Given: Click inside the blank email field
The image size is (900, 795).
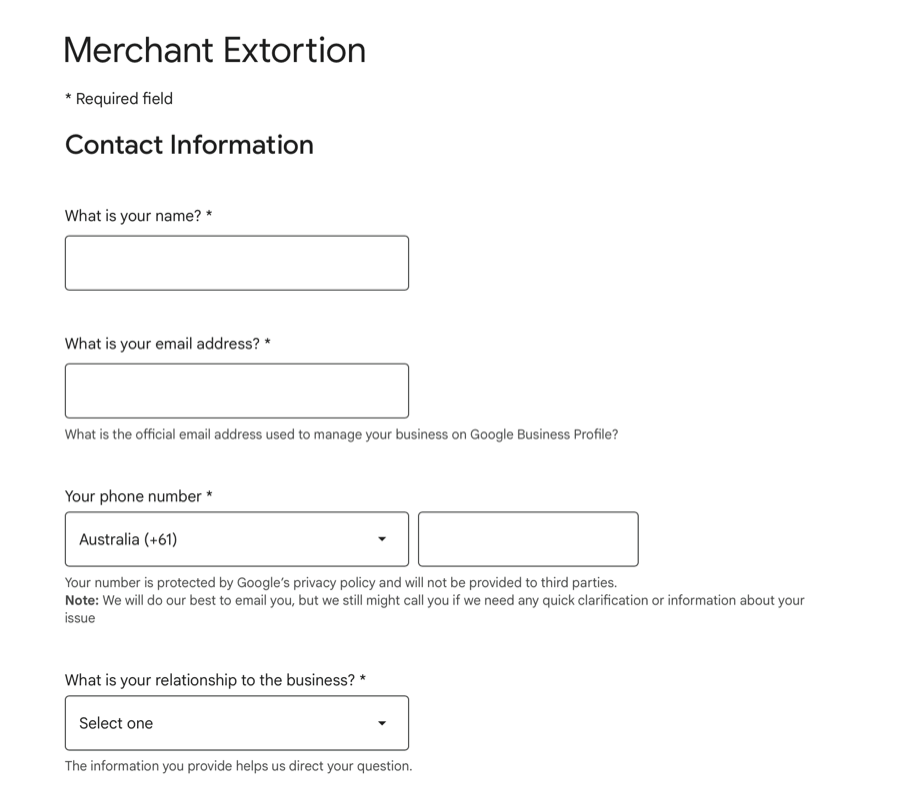Looking at the screenshot, I should 236,390.
